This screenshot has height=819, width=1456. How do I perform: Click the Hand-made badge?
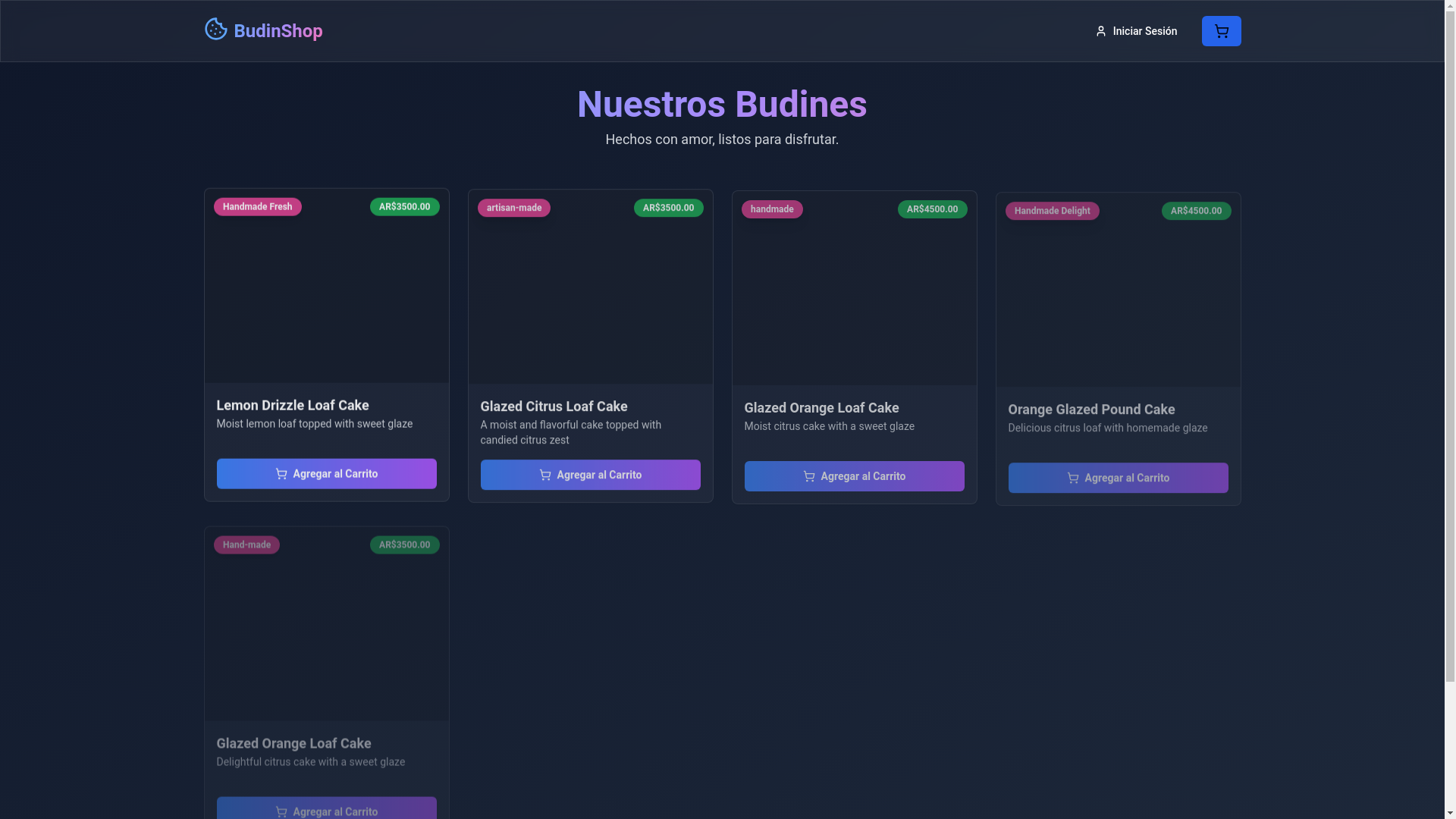click(x=246, y=545)
